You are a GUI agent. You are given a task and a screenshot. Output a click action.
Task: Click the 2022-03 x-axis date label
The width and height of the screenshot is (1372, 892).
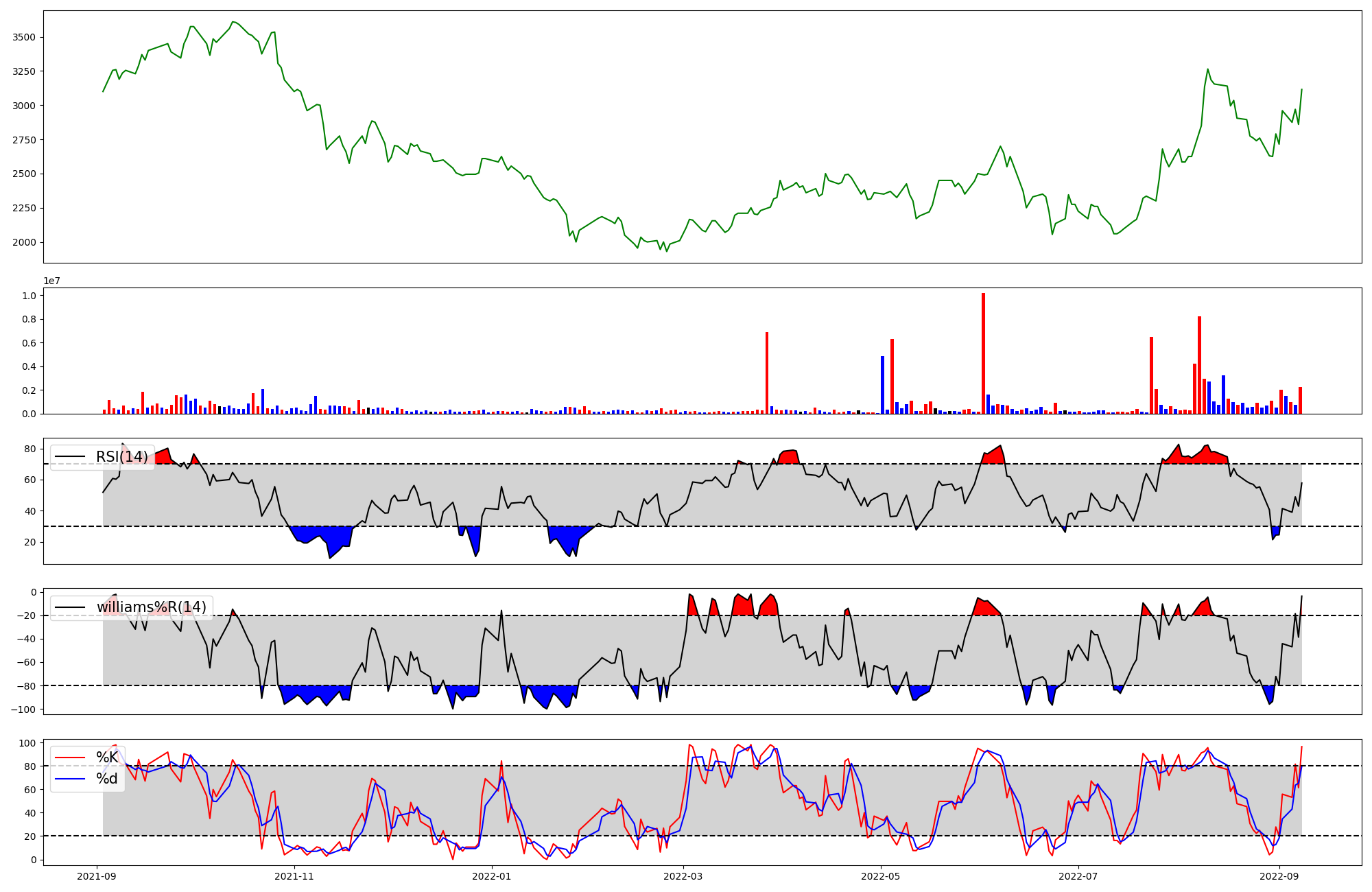(x=684, y=876)
